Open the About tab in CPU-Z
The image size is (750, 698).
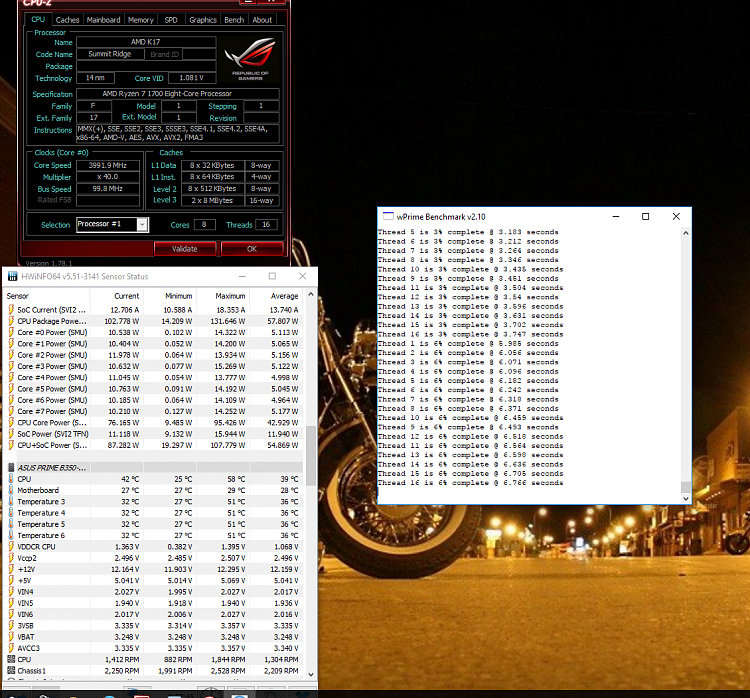coord(262,20)
